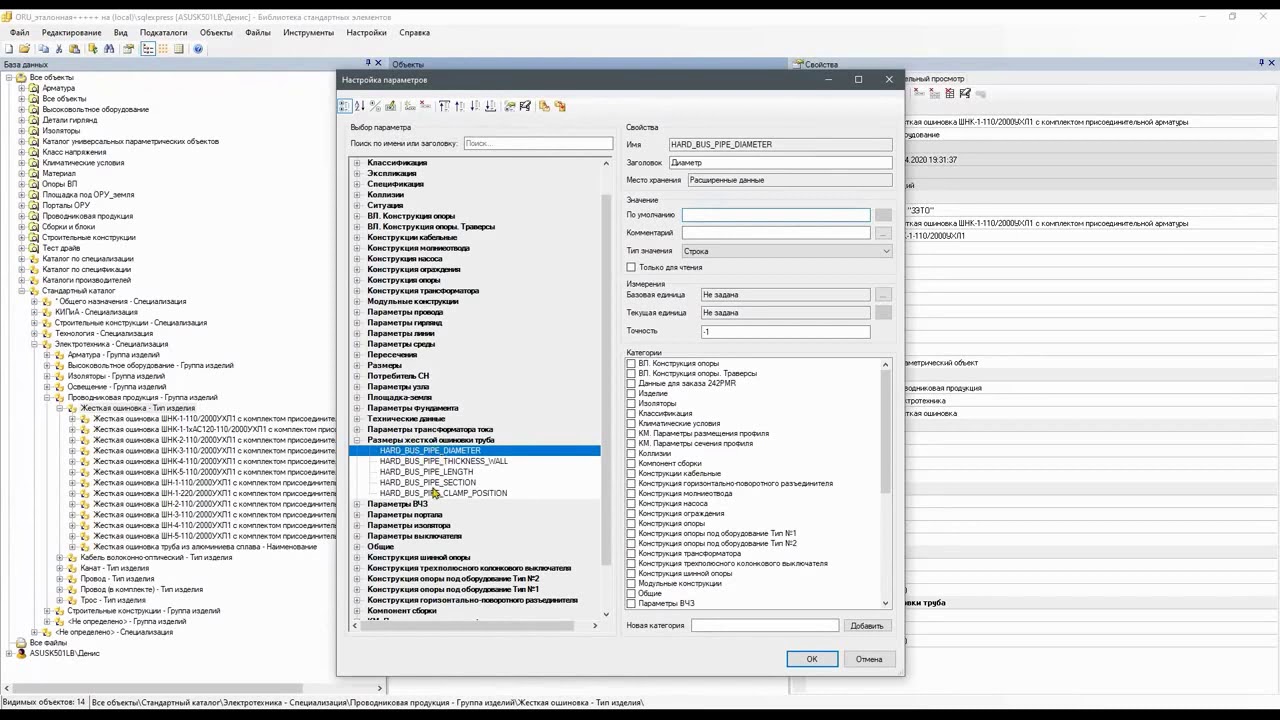The image size is (1280, 720).
Task: Click the Cut scissors icon in main toolbar
Action: (59, 48)
